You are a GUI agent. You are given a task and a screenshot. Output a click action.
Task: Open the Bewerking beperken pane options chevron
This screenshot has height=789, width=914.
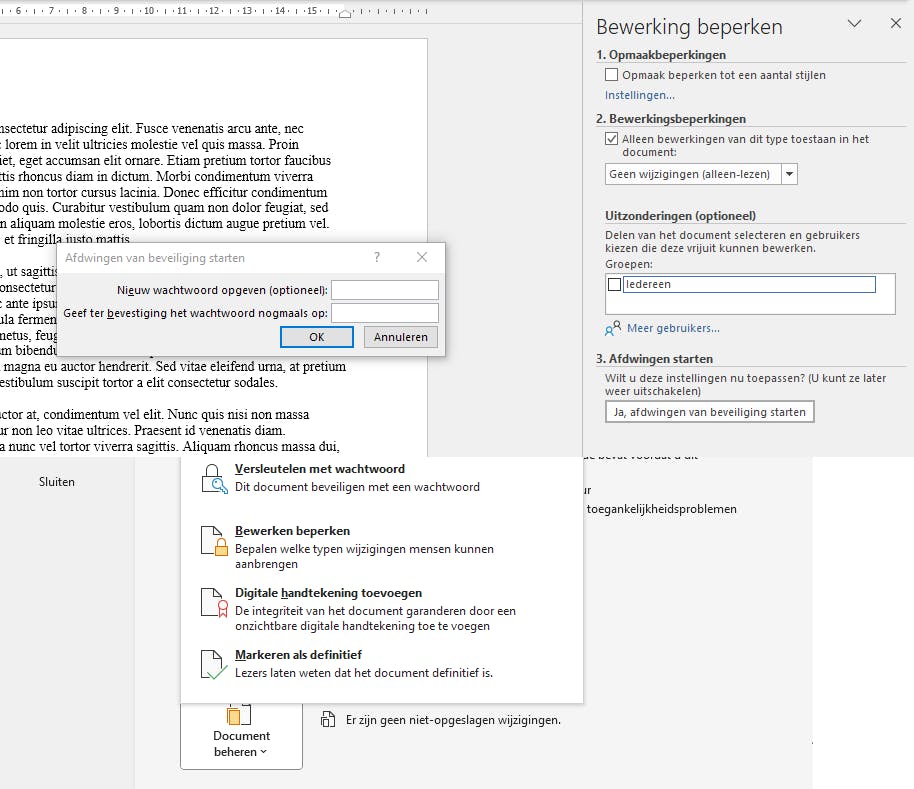pyautogui.click(x=855, y=23)
